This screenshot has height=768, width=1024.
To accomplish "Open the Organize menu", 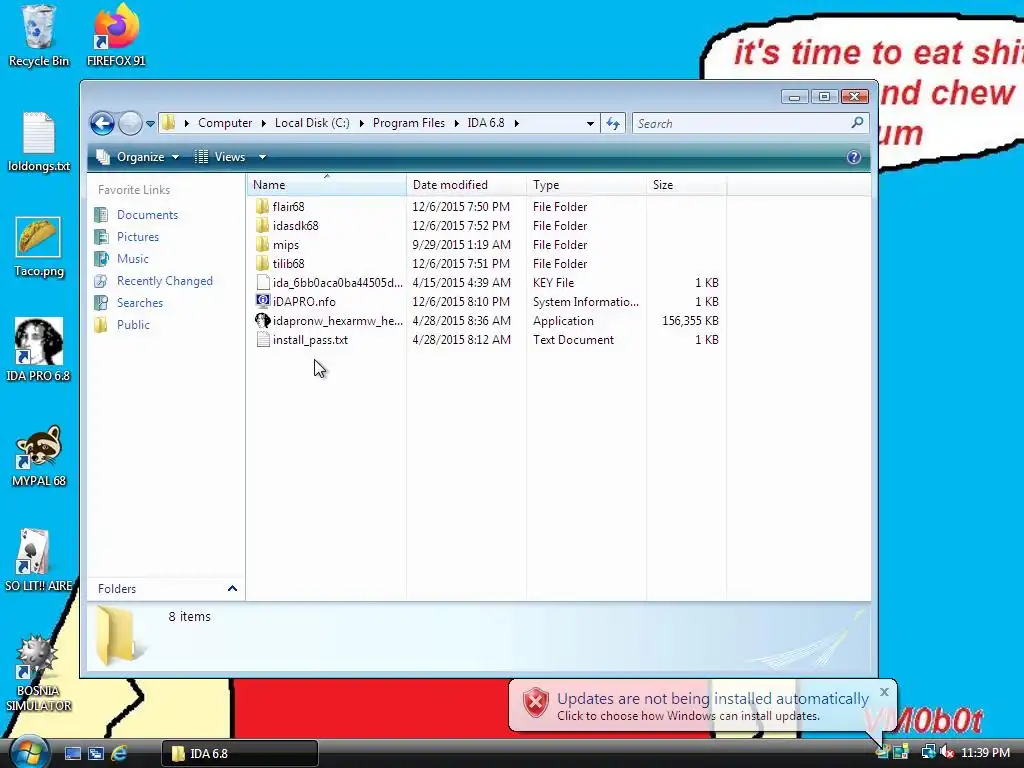I will point(138,157).
